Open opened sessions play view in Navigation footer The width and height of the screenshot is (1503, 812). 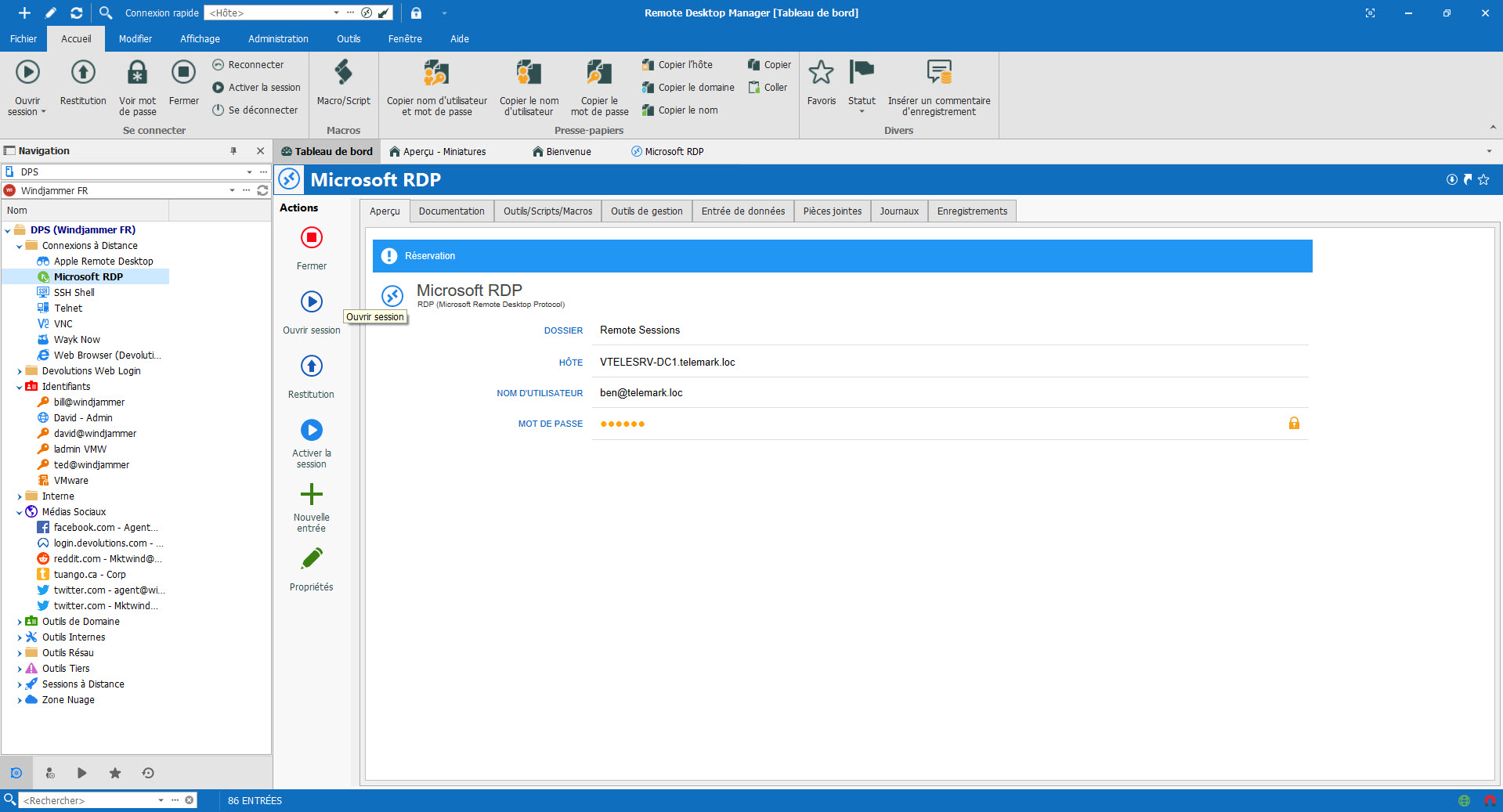(x=81, y=773)
